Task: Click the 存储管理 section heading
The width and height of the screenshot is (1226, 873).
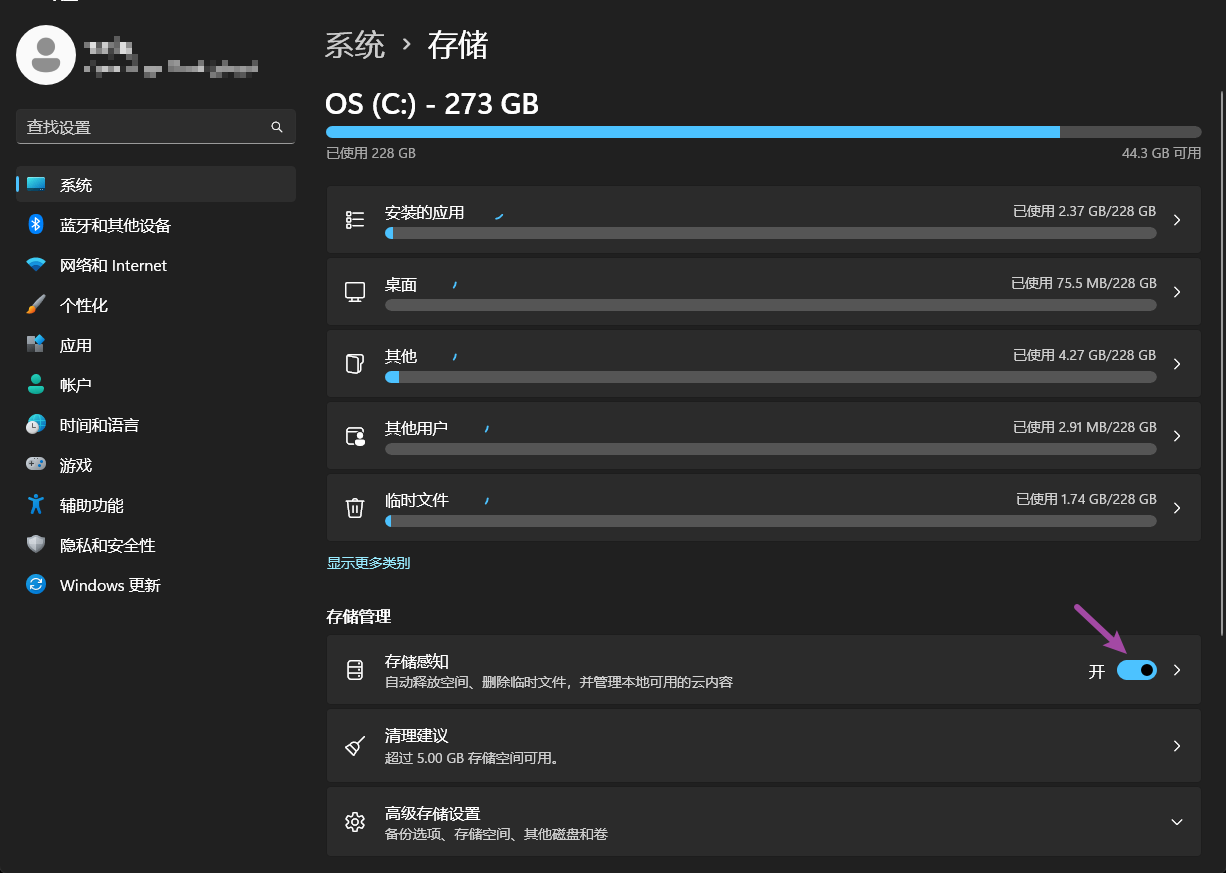Action: [x=359, y=617]
